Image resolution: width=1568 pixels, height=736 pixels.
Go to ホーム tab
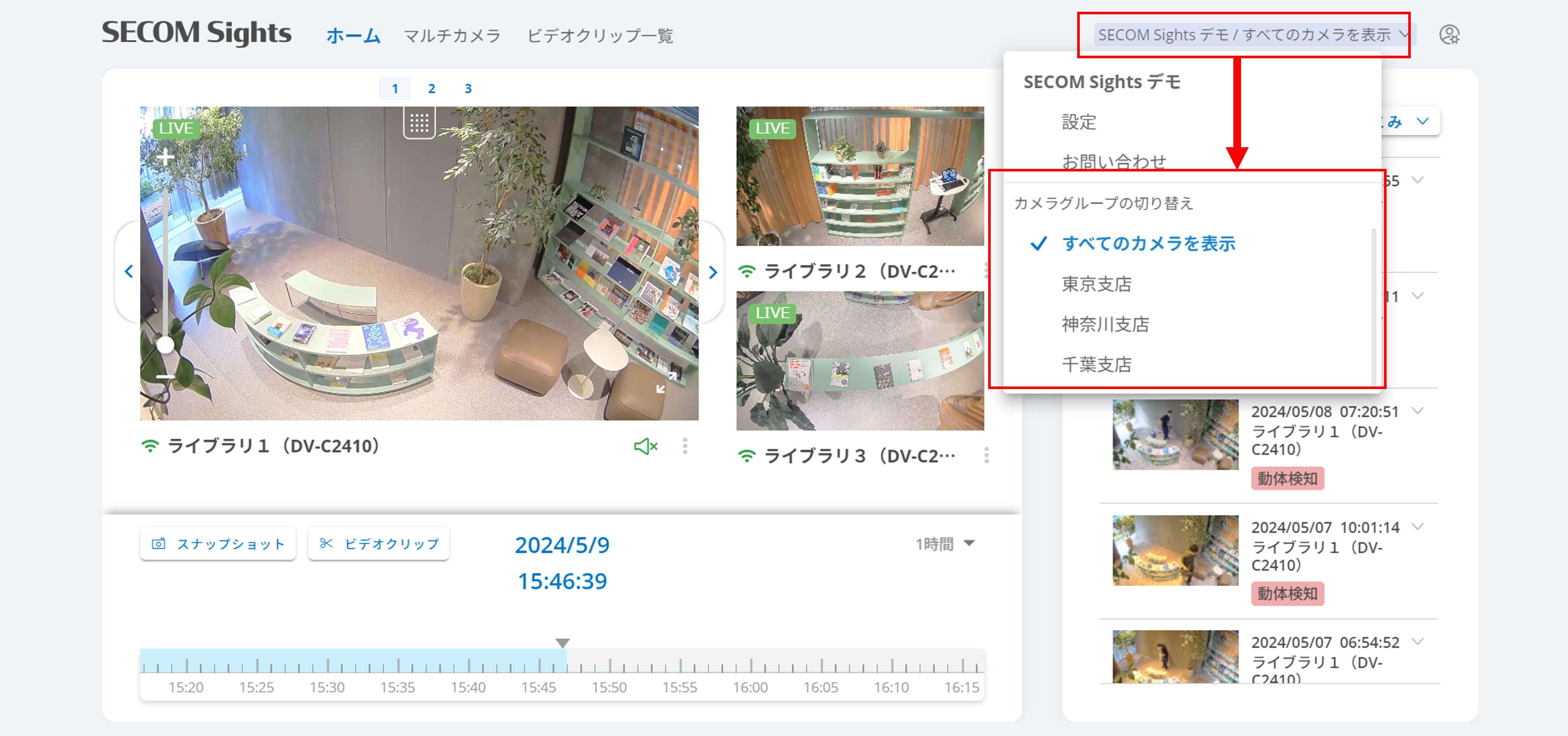coord(353,35)
